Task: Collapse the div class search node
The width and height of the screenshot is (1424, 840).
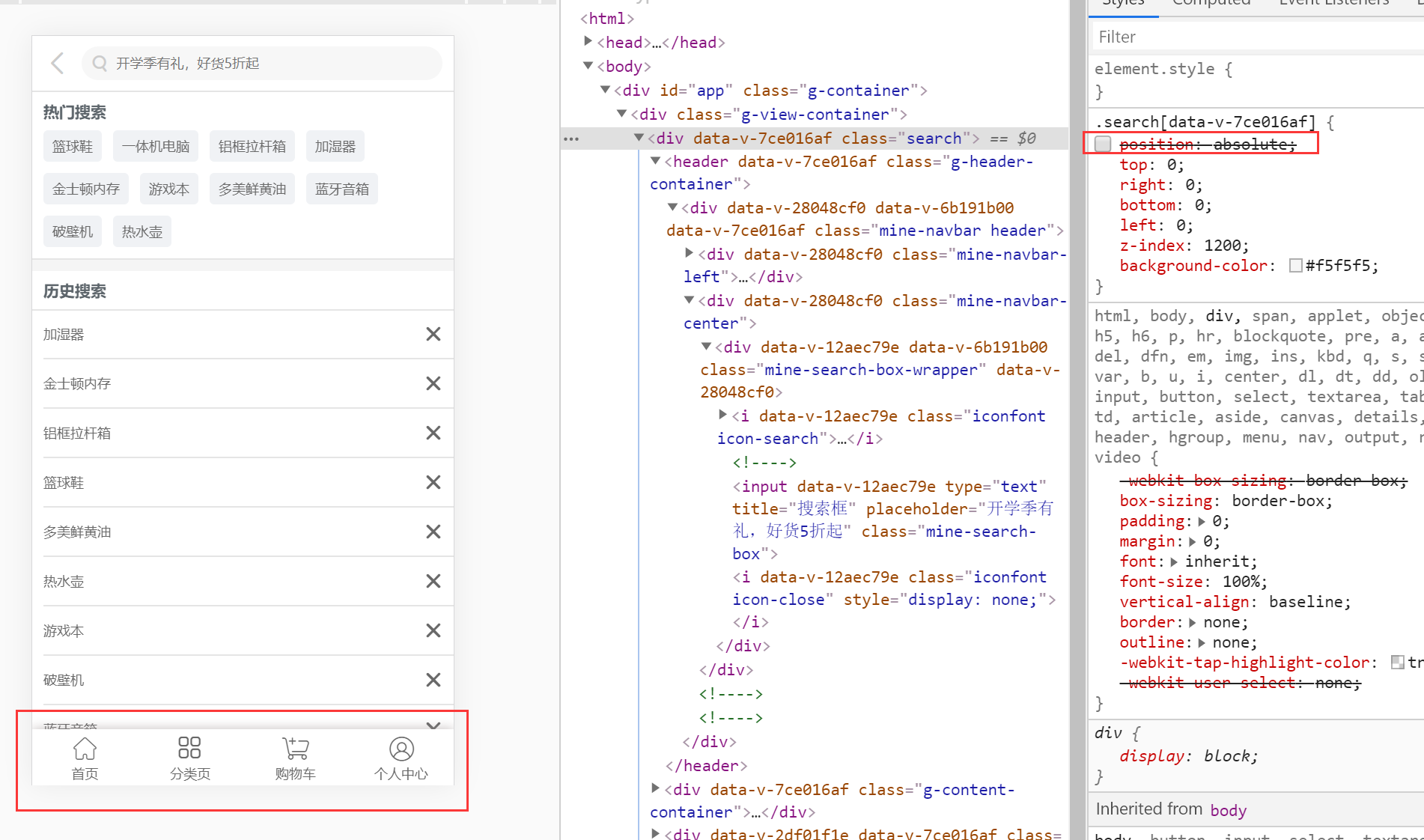Action: point(639,138)
